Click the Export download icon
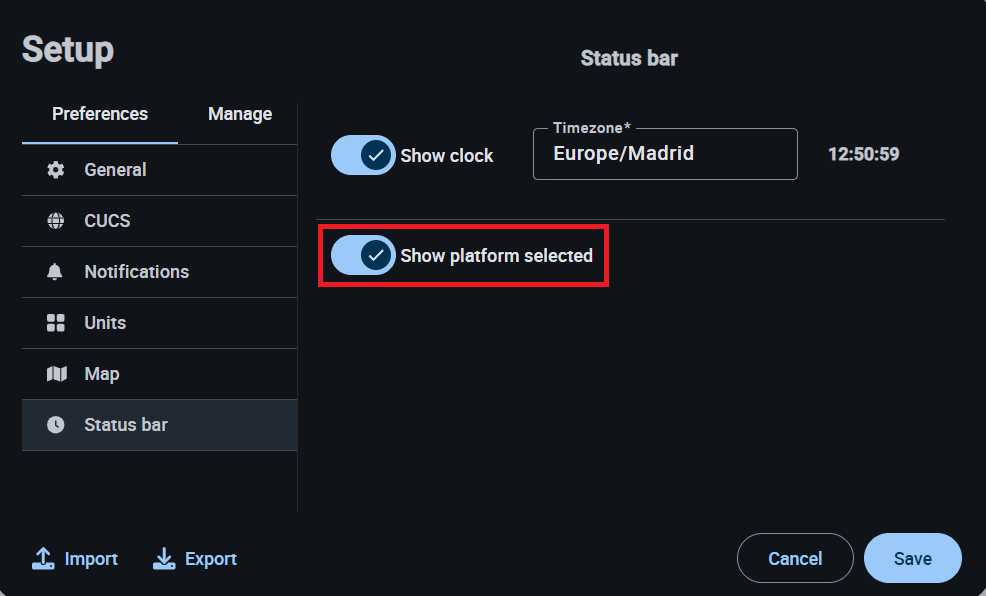The image size is (986, 596). 164,559
